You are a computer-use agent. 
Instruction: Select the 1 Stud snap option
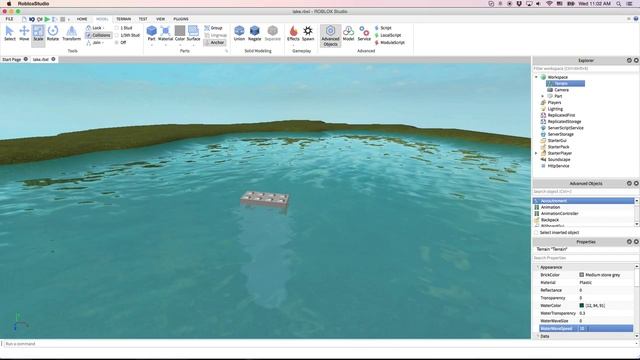[x=124, y=28]
